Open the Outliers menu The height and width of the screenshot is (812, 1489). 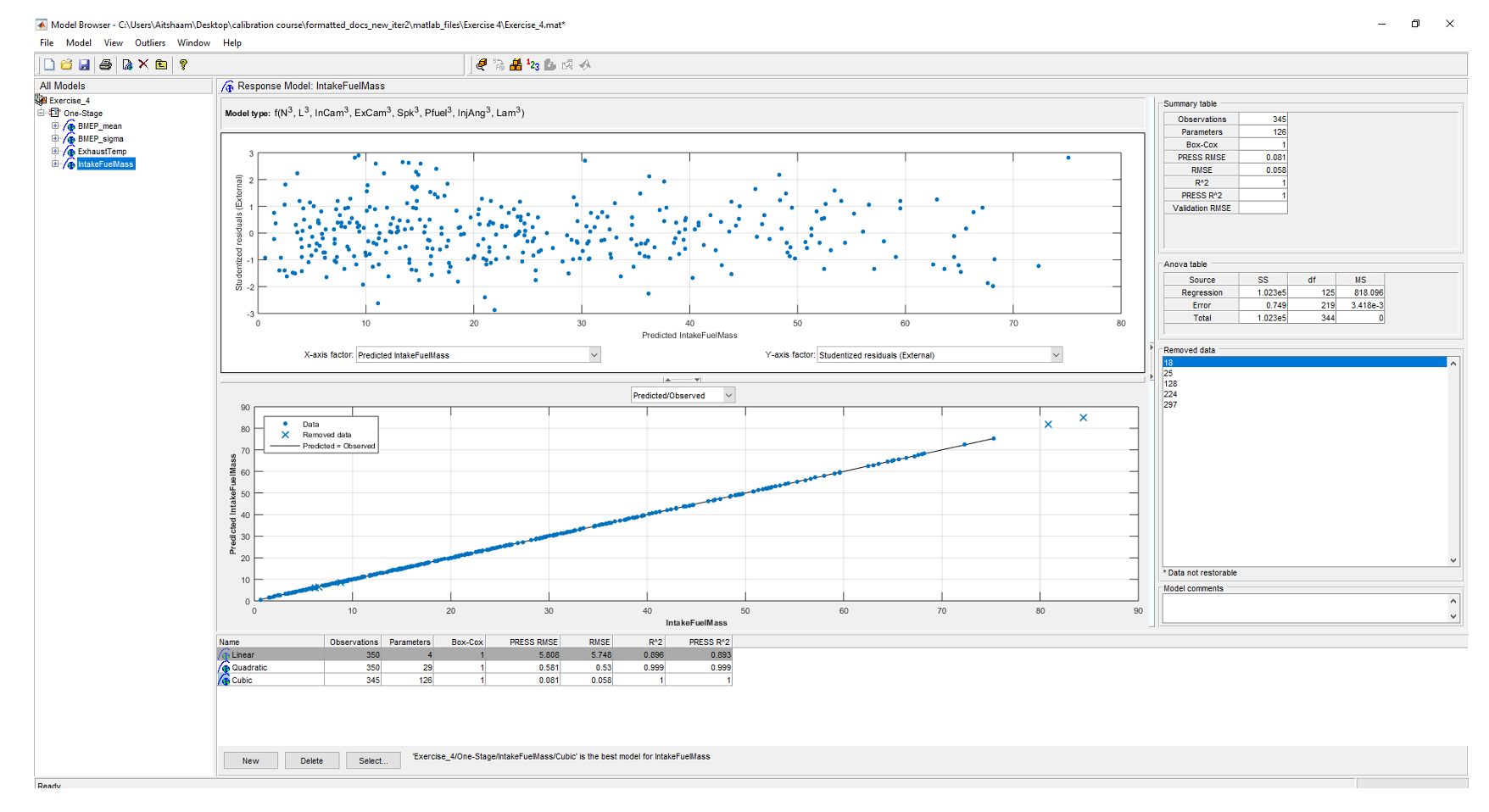[x=150, y=42]
